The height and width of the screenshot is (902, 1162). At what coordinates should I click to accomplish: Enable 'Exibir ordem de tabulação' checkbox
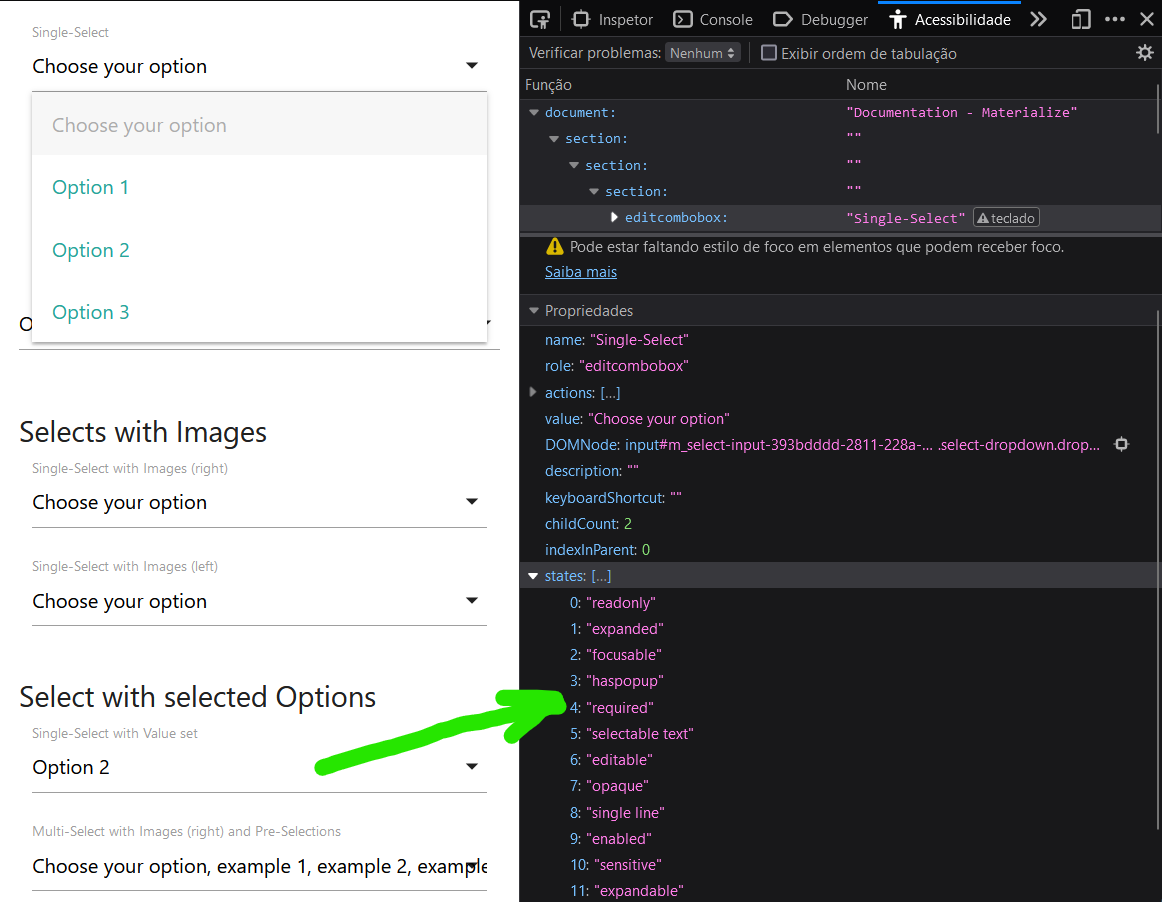pos(769,53)
